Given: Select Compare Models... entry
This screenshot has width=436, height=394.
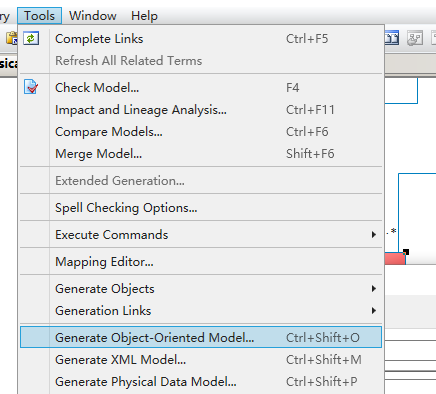Looking at the screenshot, I should 201,132.
